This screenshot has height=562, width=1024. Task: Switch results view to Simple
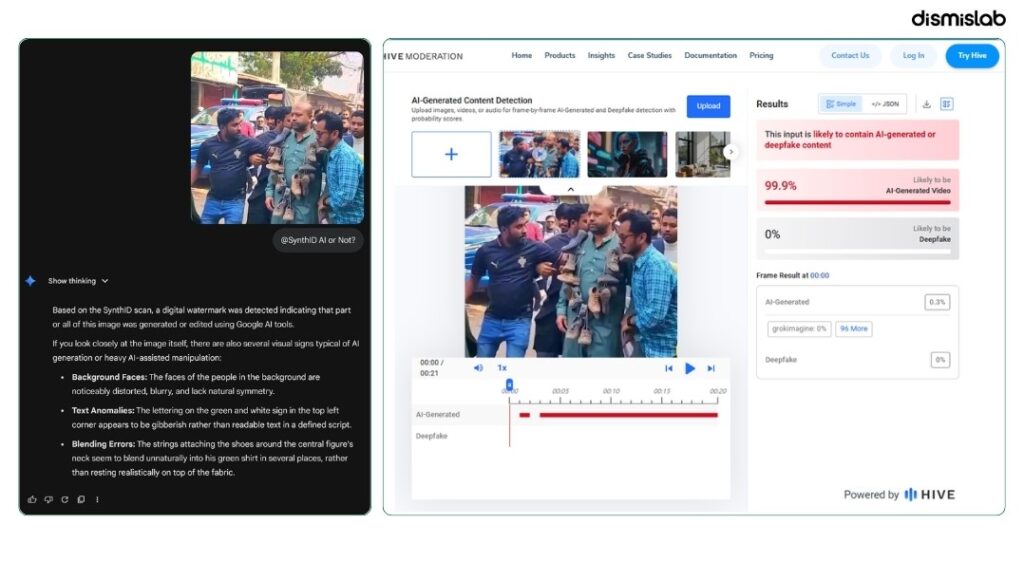(841, 104)
